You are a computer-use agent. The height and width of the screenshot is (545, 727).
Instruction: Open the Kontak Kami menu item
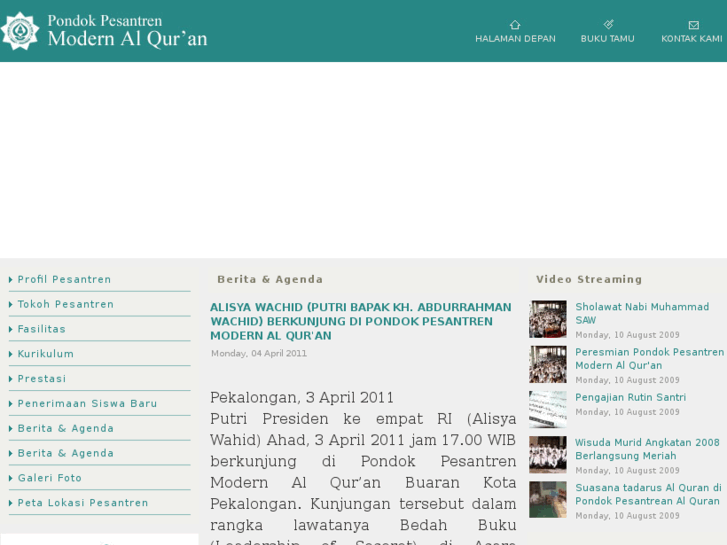[x=692, y=39]
